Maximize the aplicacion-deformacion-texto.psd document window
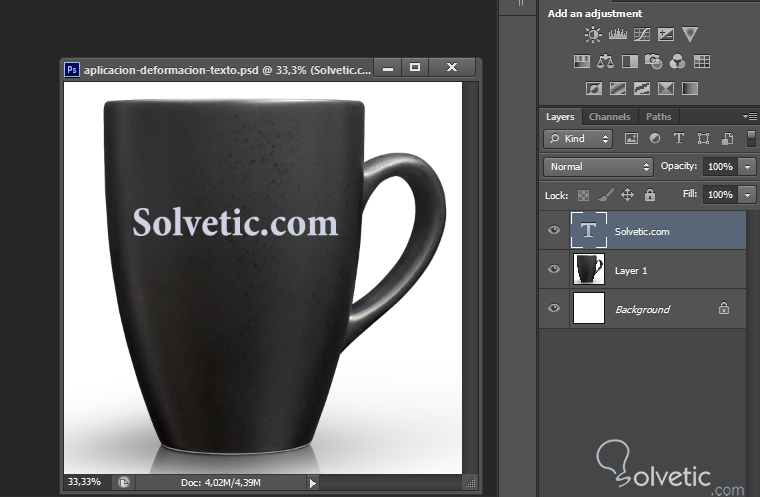The image size is (760, 497). pyautogui.click(x=415, y=67)
